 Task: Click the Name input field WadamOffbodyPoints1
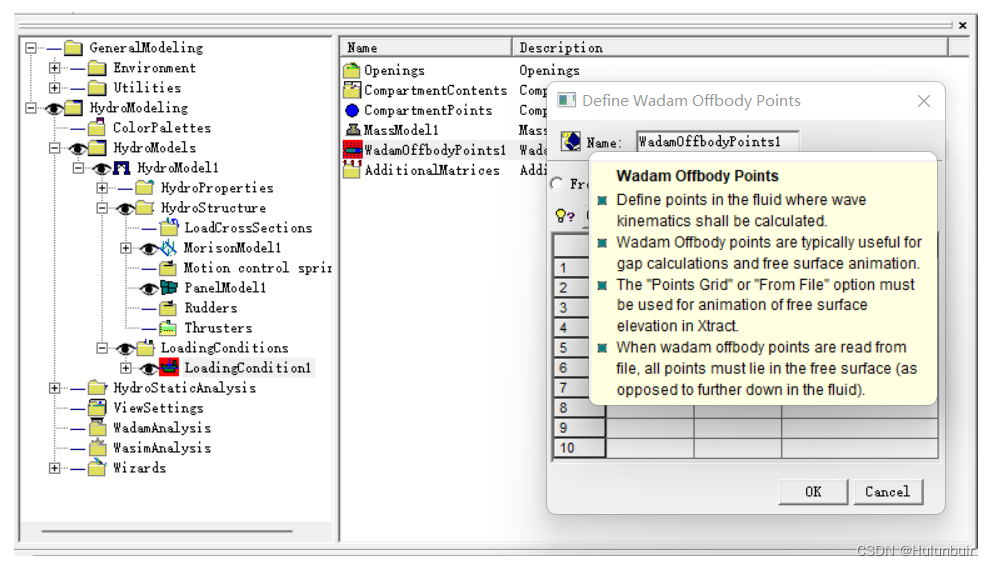(x=717, y=142)
